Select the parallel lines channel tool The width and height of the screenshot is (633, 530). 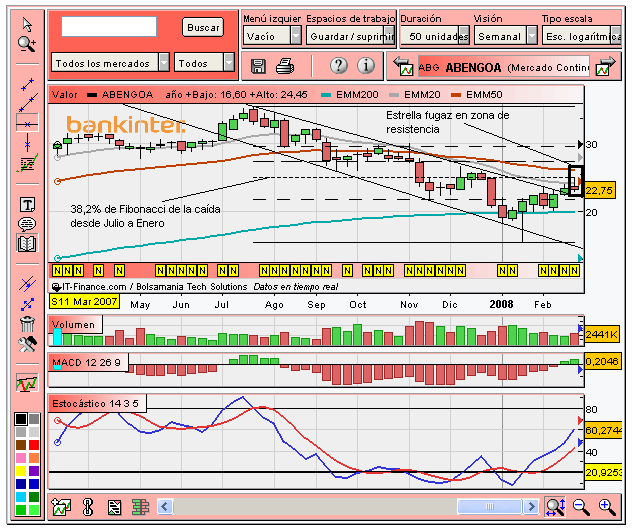click(27, 284)
